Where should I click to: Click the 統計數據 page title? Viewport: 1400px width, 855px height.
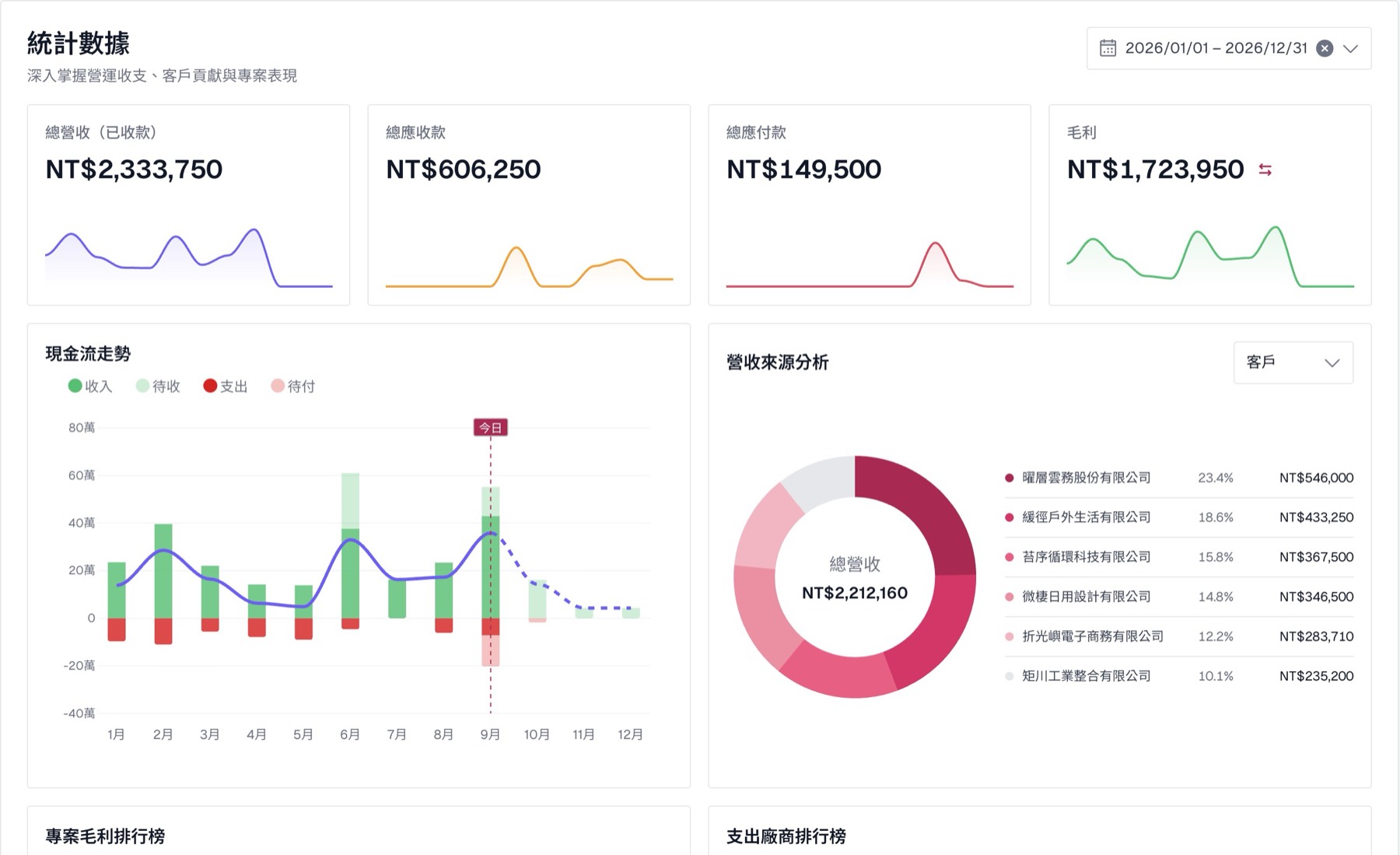pos(79,44)
